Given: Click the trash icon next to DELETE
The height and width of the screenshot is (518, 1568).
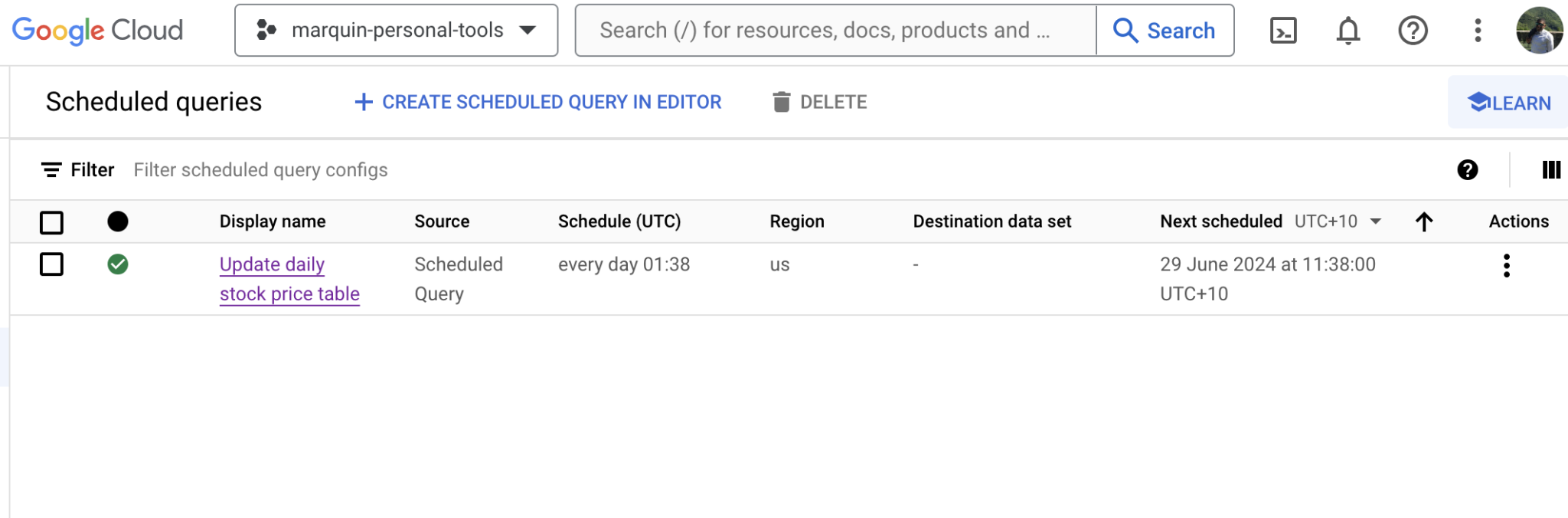Looking at the screenshot, I should click(x=782, y=101).
